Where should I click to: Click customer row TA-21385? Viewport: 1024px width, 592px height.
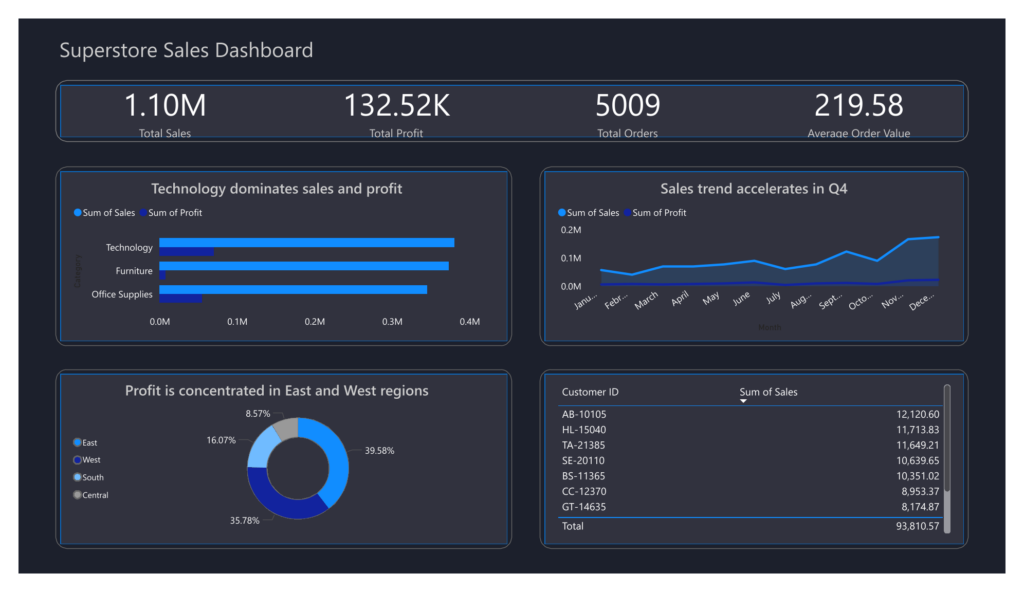tap(750, 445)
